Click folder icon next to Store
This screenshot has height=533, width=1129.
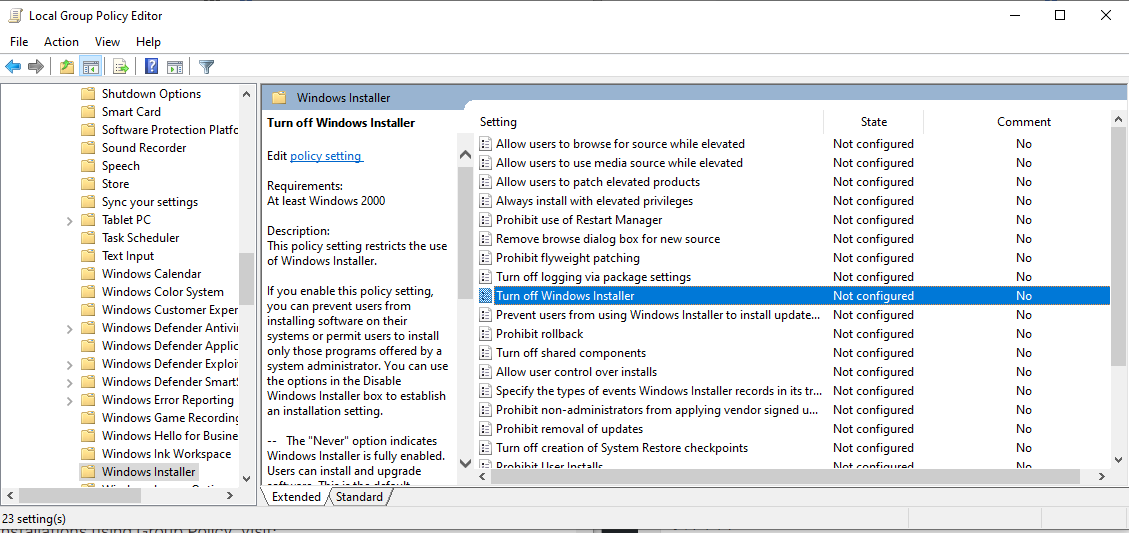[88, 184]
